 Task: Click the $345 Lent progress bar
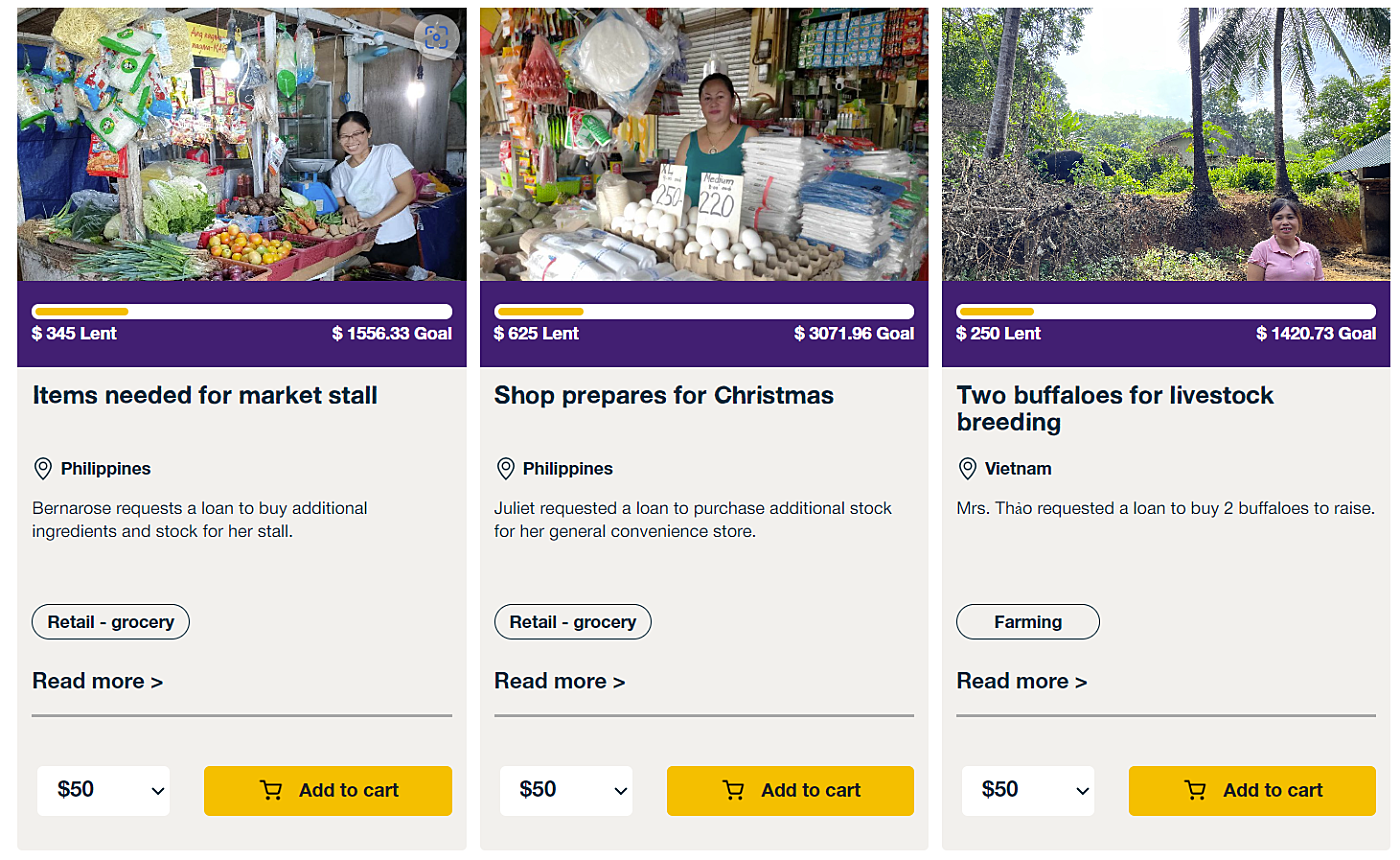coord(242,311)
